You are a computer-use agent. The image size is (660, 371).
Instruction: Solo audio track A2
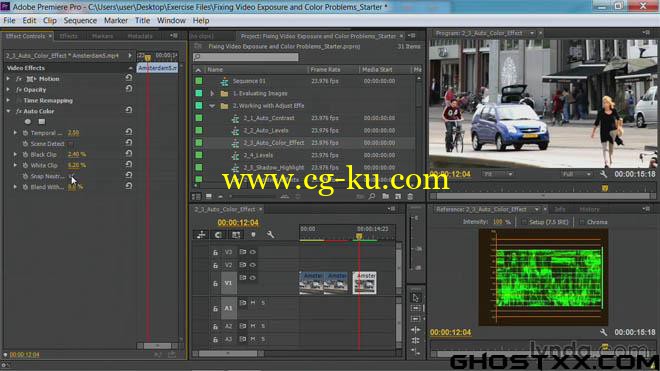click(263, 326)
